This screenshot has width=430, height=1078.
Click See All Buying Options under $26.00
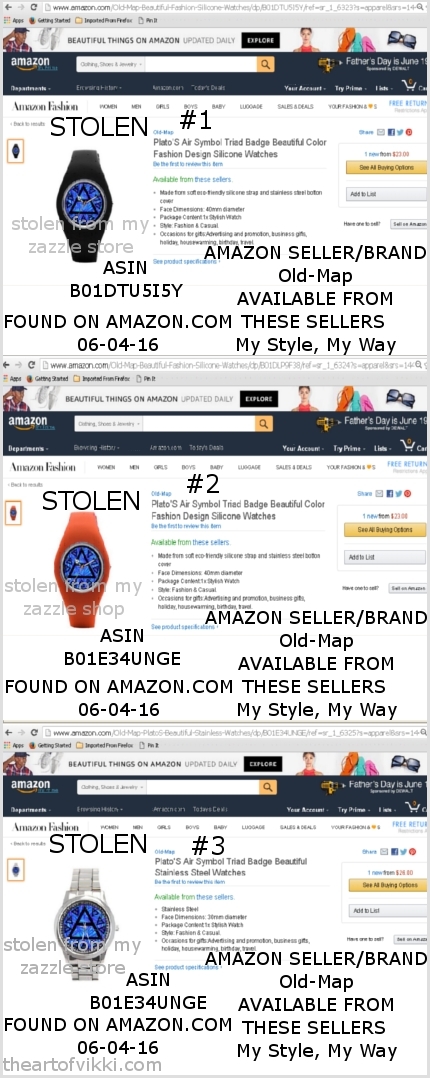pos(389,886)
